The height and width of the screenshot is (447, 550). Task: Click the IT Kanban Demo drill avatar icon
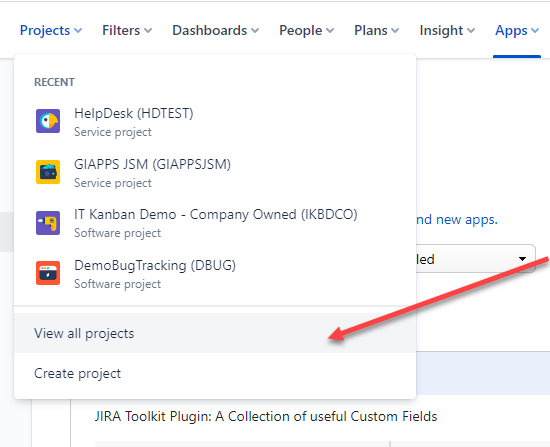coord(48,223)
